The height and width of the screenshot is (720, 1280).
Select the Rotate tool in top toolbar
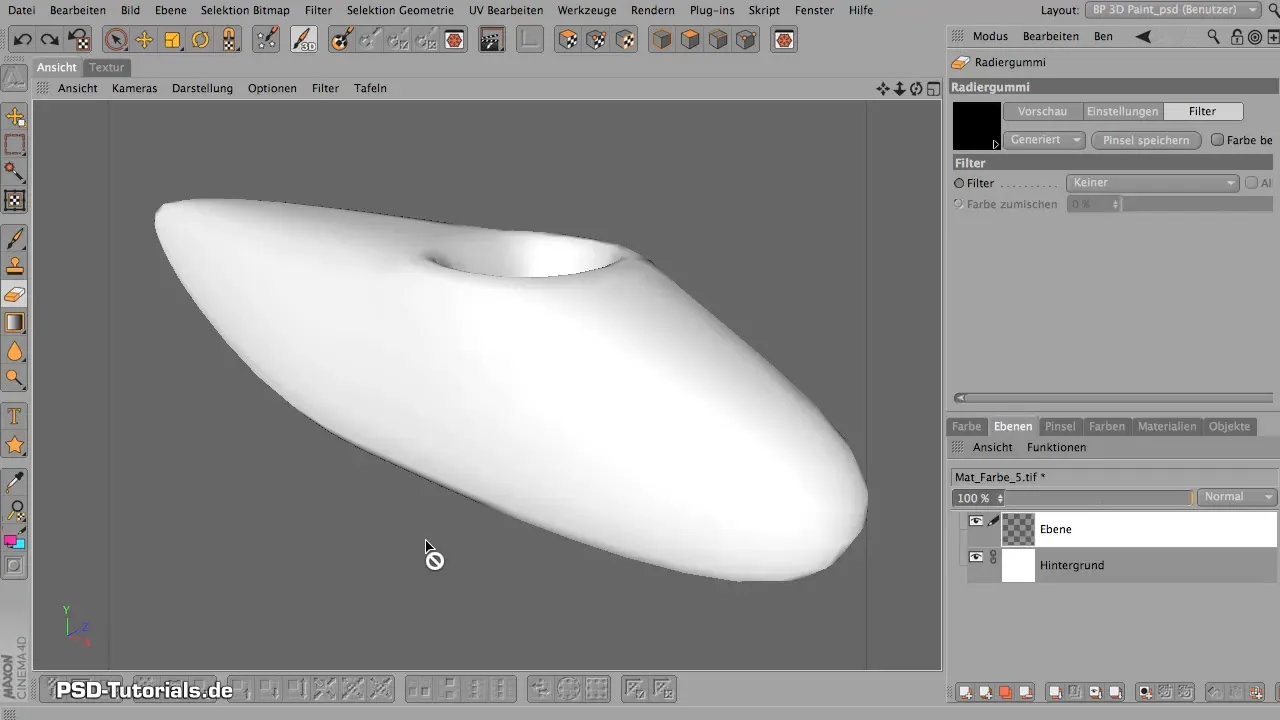[200, 40]
